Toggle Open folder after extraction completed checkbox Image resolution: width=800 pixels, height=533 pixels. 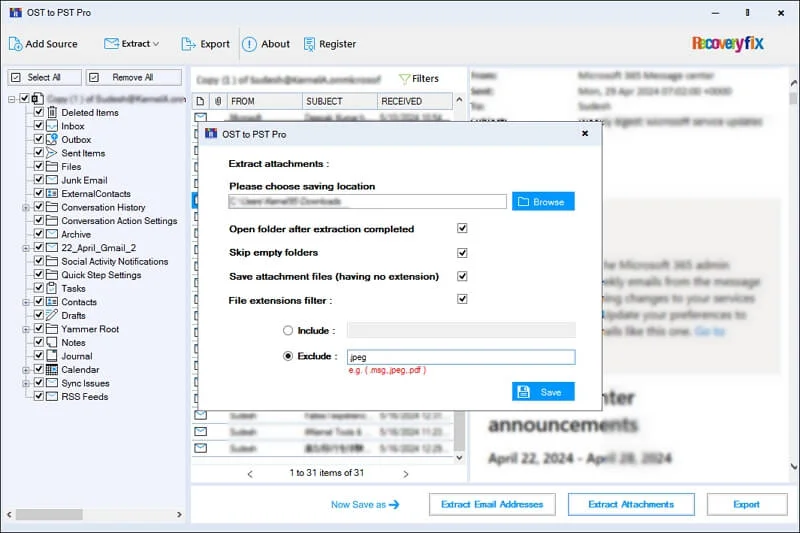pyautogui.click(x=462, y=228)
